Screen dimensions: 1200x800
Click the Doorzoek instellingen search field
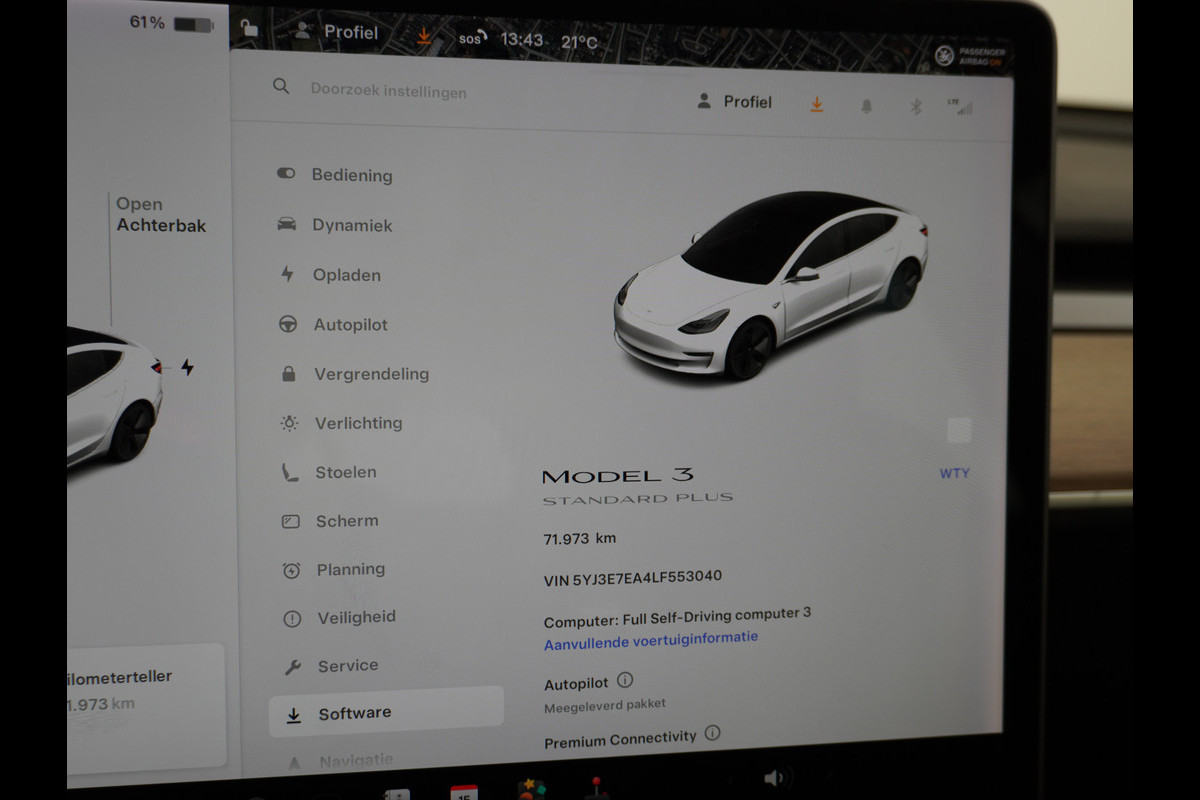[x=388, y=91]
